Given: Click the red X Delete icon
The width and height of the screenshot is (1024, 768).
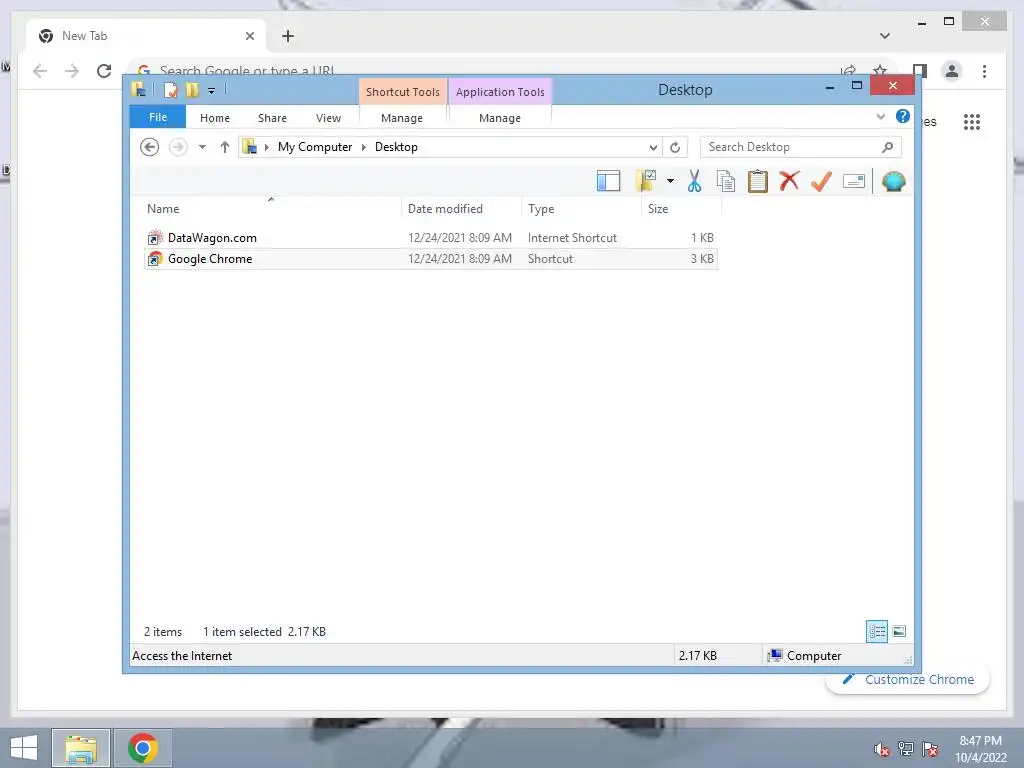Looking at the screenshot, I should (x=790, y=180).
